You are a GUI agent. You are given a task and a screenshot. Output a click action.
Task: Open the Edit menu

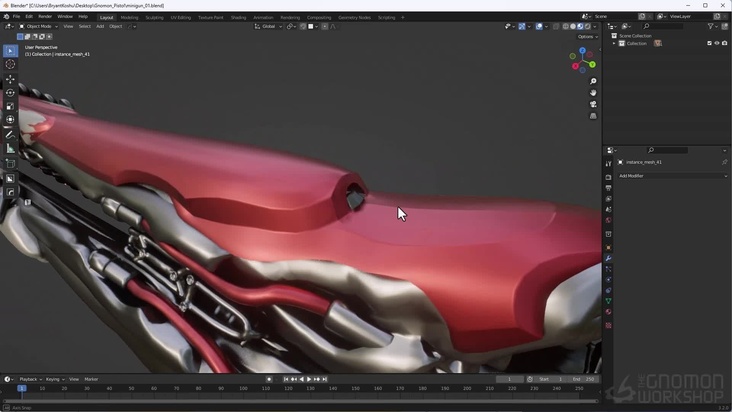(x=29, y=17)
